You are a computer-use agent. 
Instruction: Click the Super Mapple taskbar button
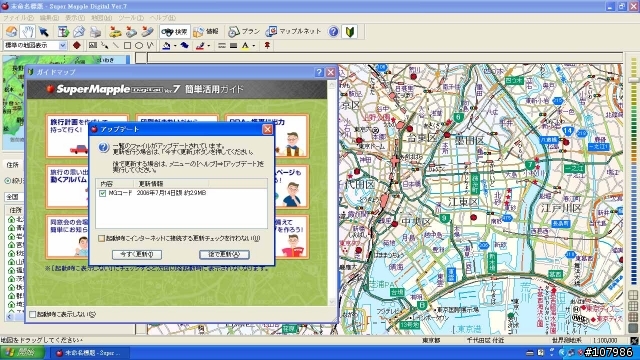tap(90, 353)
